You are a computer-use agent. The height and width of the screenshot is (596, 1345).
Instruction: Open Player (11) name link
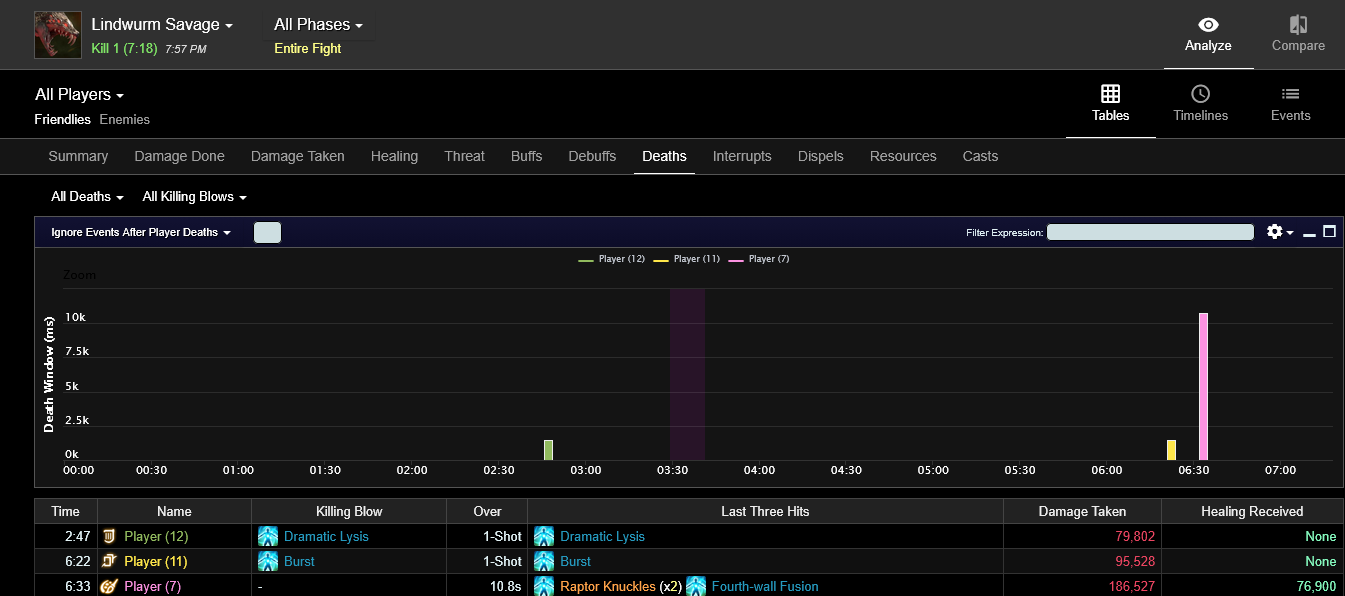(156, 562)
